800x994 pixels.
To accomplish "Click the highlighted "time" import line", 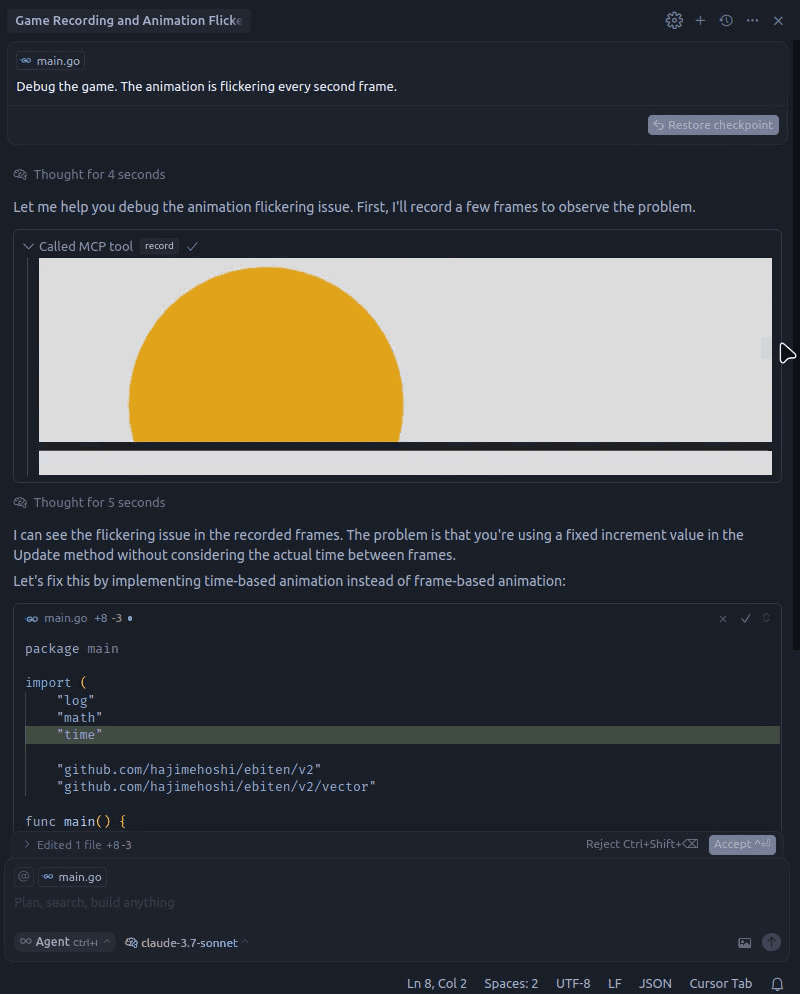I will coord(402,735).
